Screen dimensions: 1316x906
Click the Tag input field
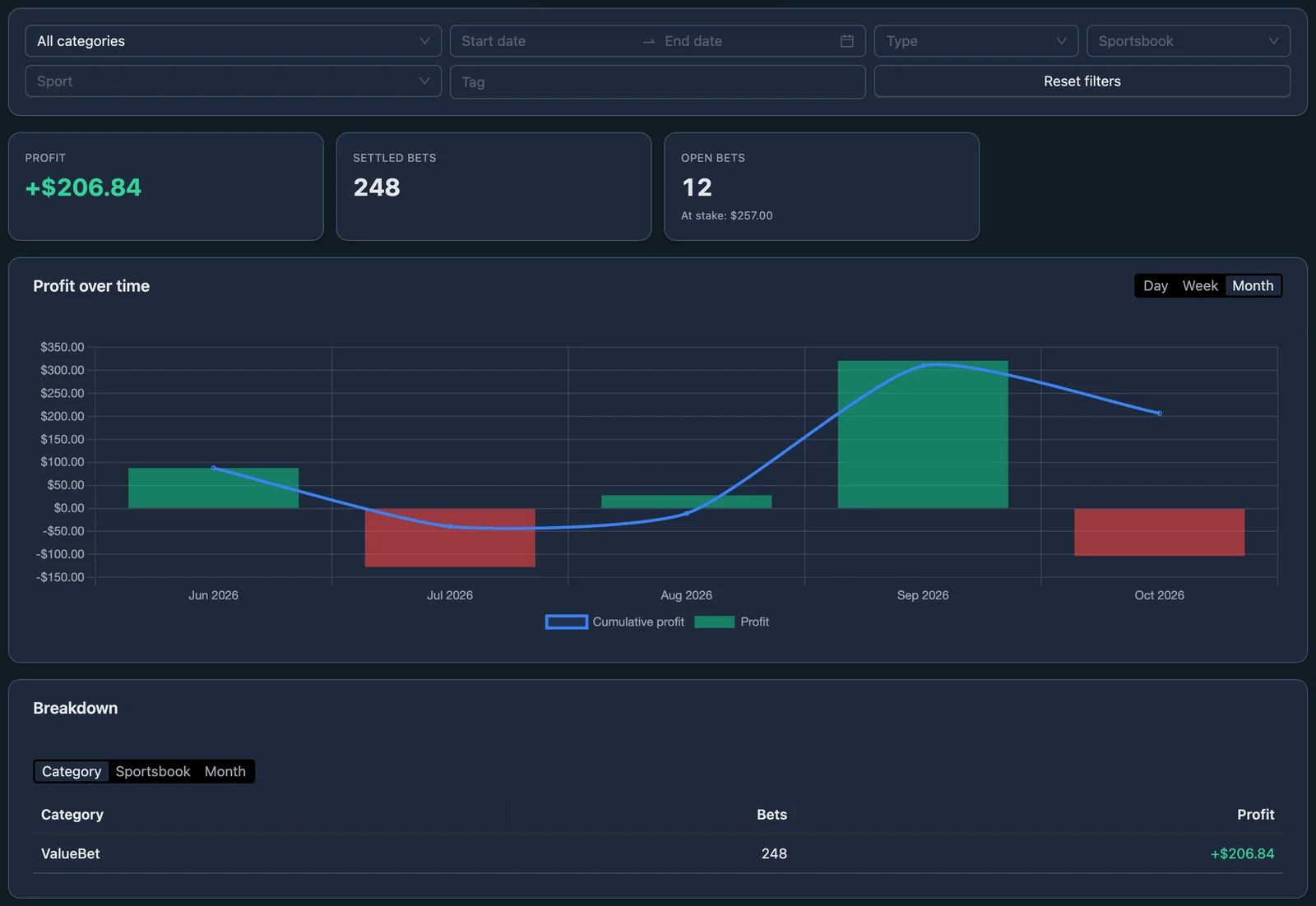[657, 82]
